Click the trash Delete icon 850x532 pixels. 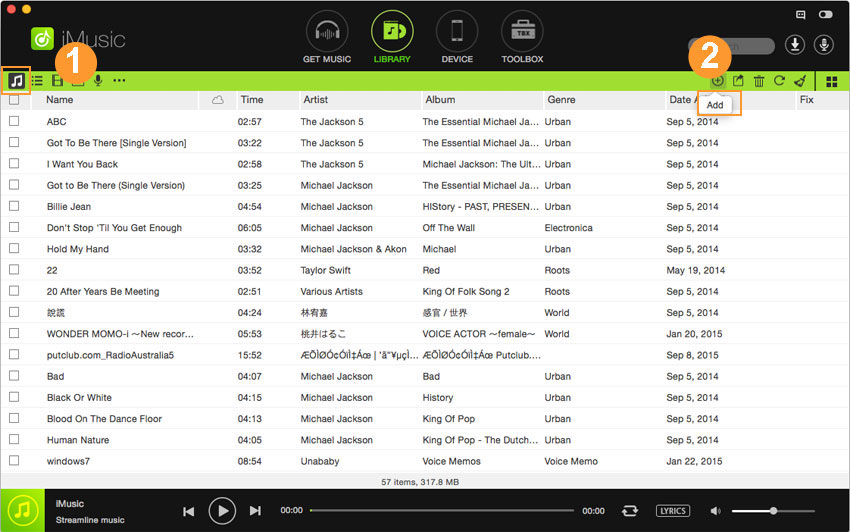[759, 81]
